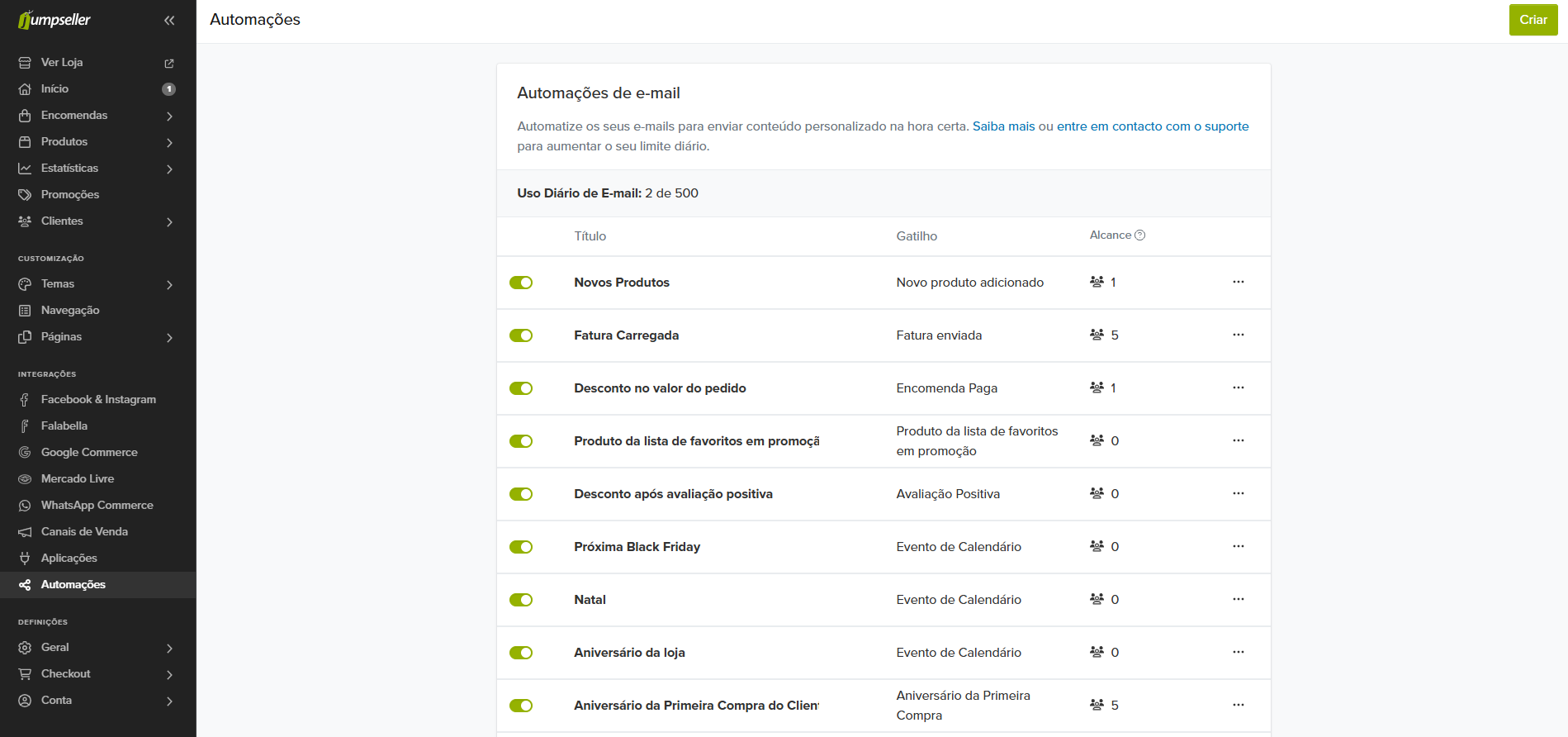Expand the Checkout settings submenu
Image resolution: width=1568 pixels, height=737 pixels.
(169, 674)
